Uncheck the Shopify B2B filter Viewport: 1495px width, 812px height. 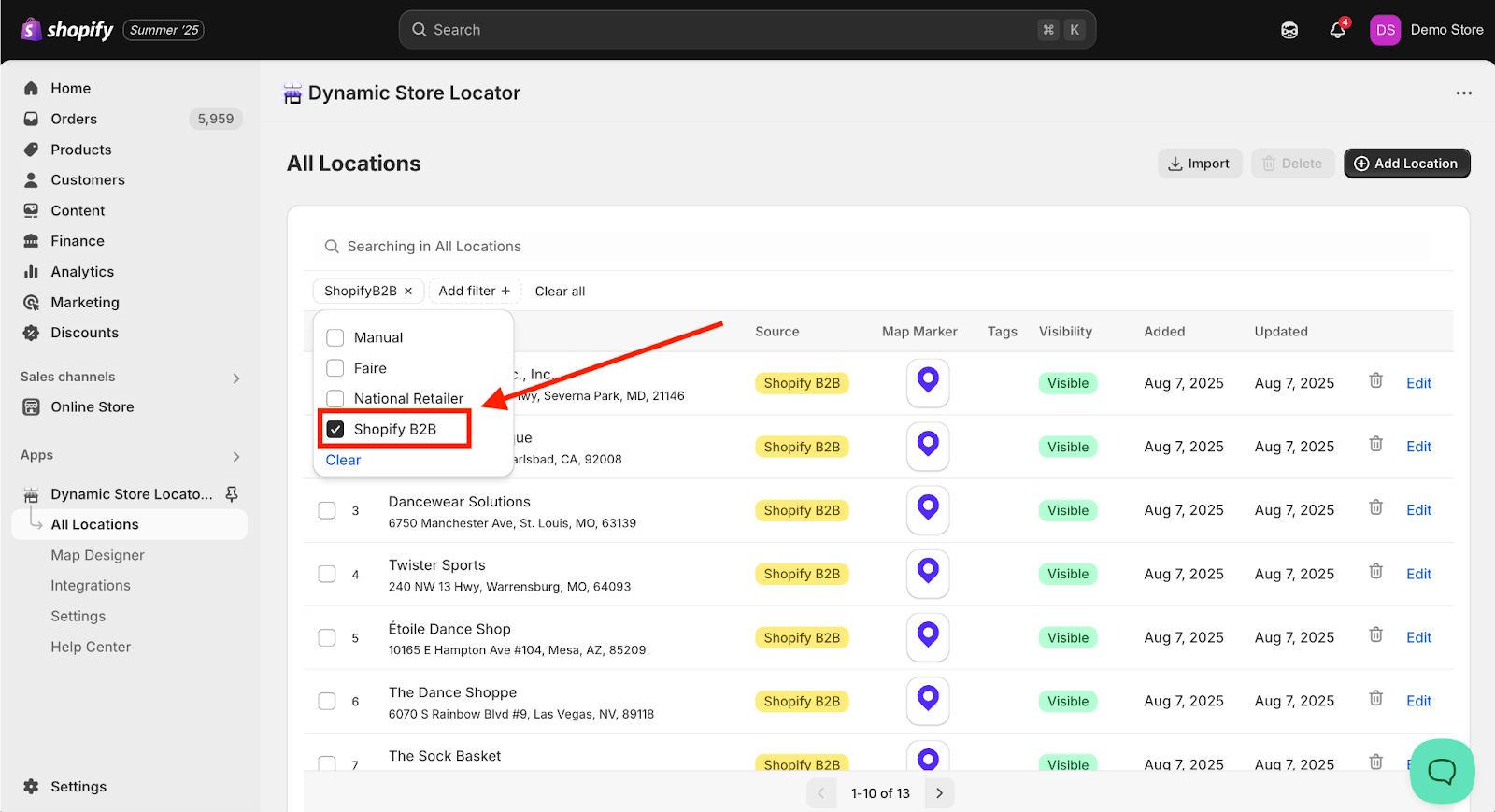(335, 429)
